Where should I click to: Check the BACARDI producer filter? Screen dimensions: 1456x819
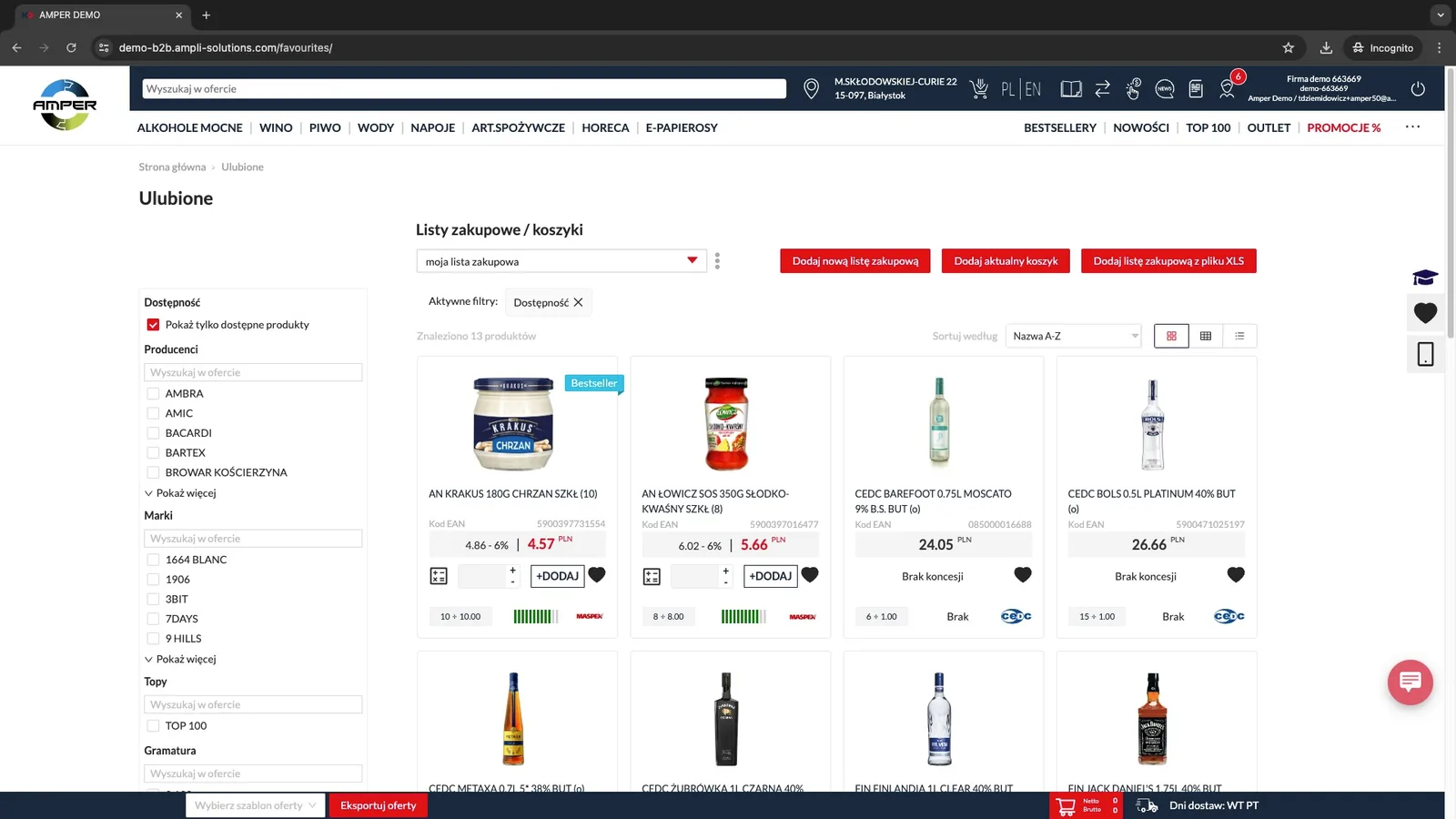pos(153,433)
